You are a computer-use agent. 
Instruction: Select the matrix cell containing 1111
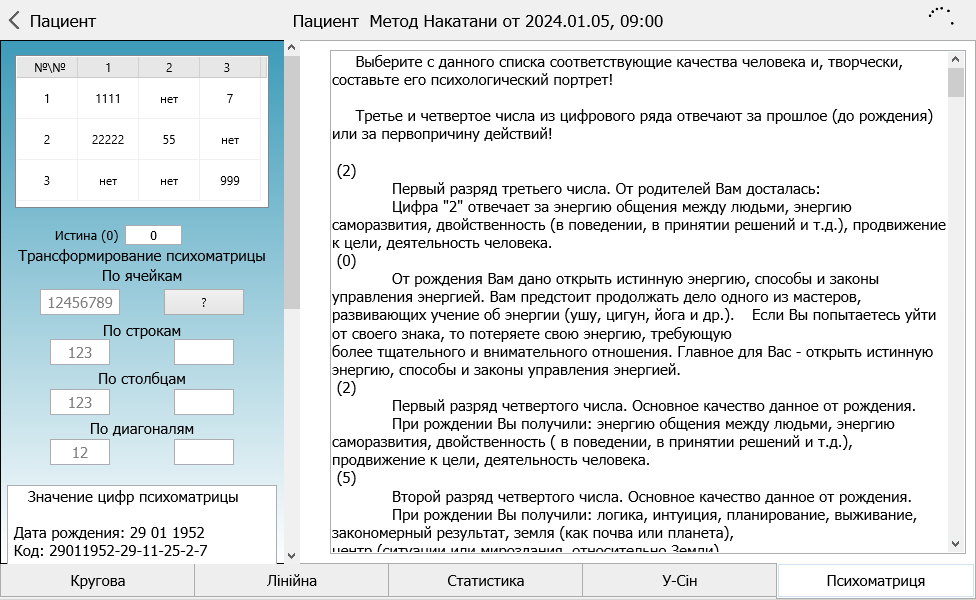pos(108,99)
